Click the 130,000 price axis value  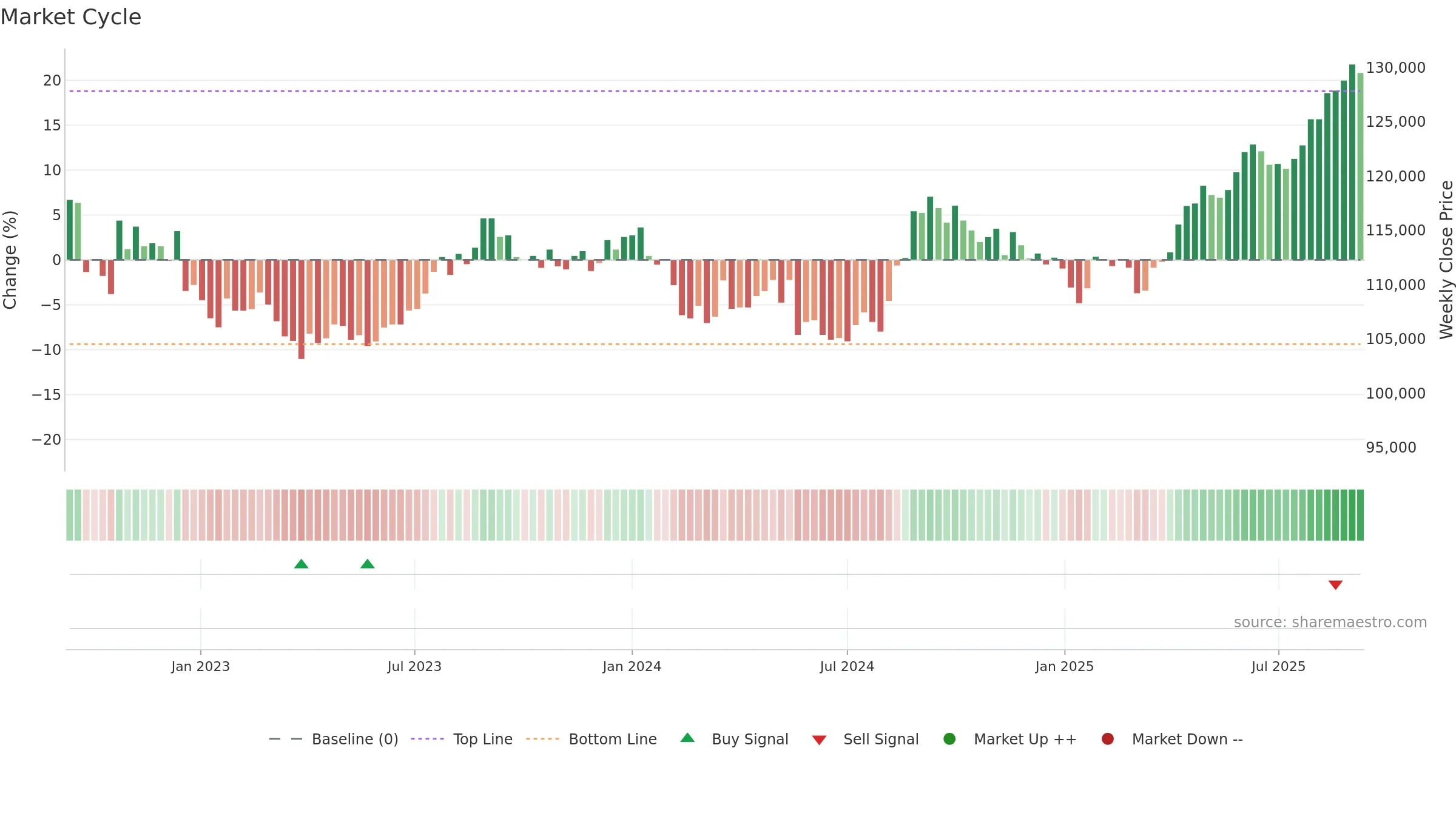point(1396,68)
